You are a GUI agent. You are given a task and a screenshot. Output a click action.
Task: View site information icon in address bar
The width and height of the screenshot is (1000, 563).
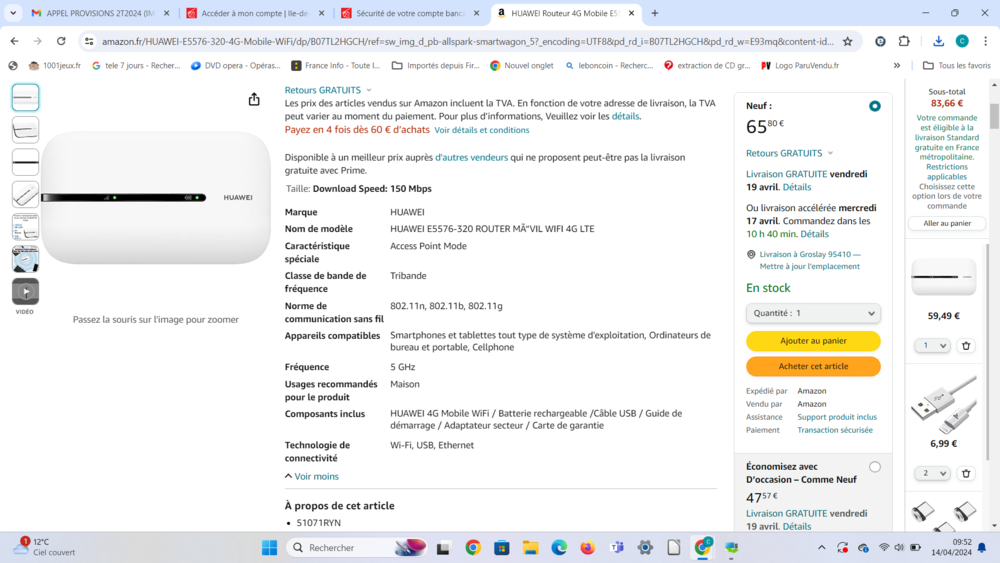[x=89, y=41]
